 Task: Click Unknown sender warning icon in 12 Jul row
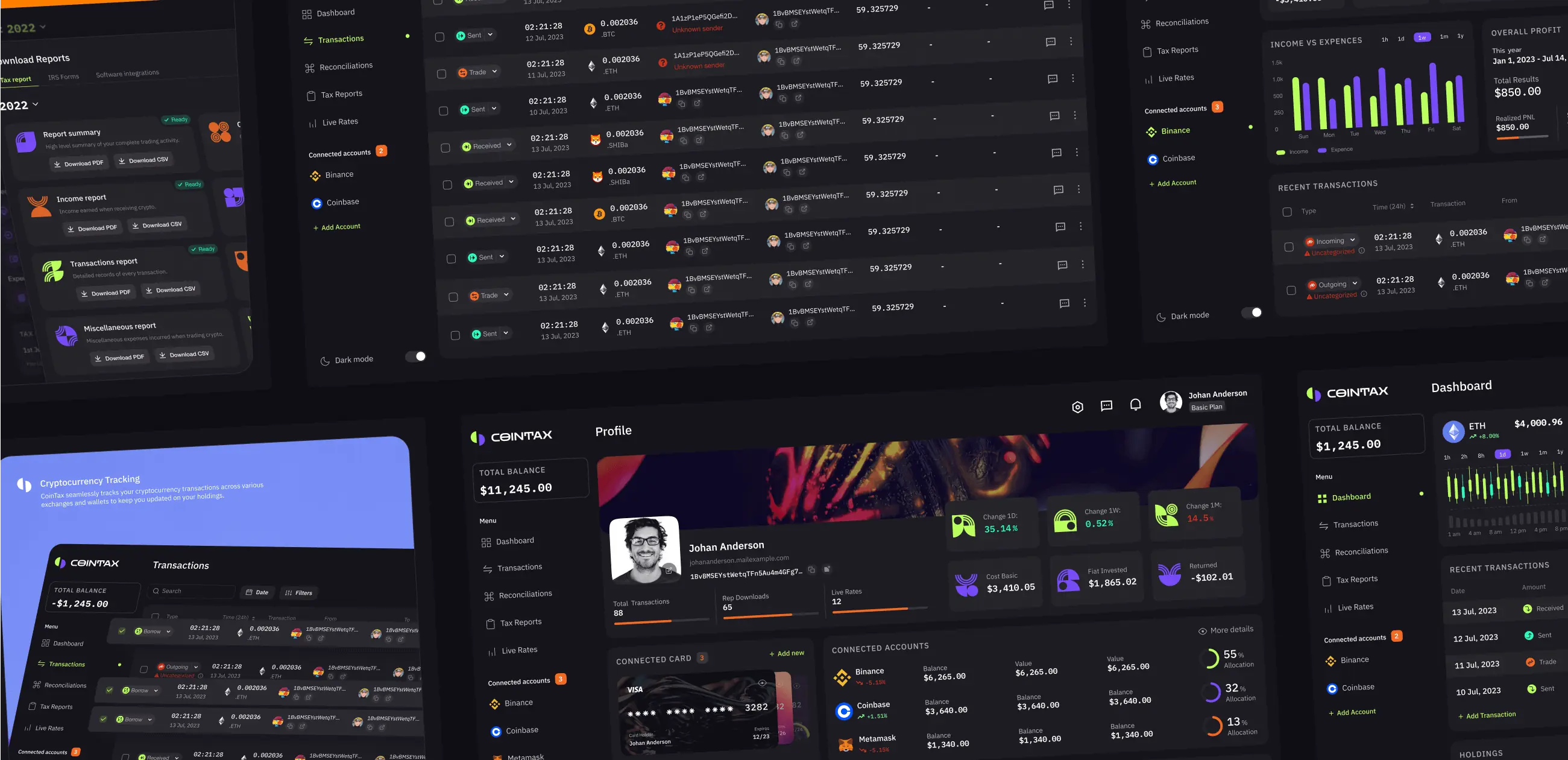click(661, 25)
